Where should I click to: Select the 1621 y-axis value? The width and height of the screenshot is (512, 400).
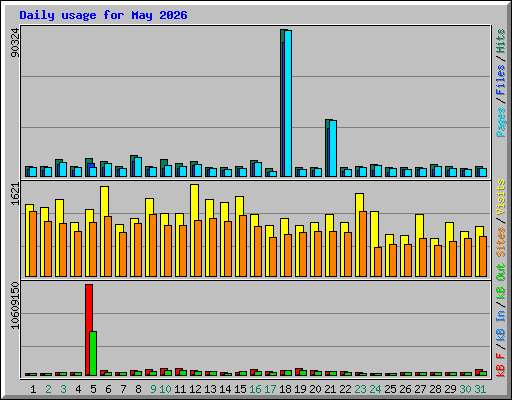pyautogui.click(x=15, y=194)
